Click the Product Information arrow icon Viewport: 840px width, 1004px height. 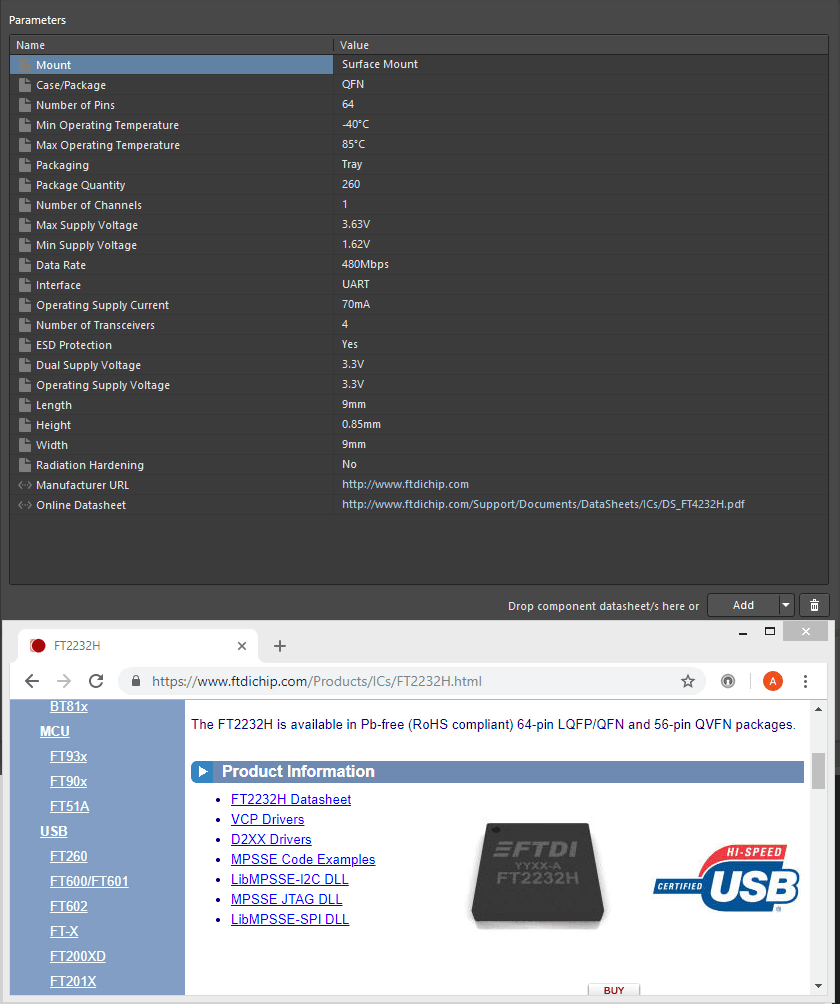coord(203,772)
